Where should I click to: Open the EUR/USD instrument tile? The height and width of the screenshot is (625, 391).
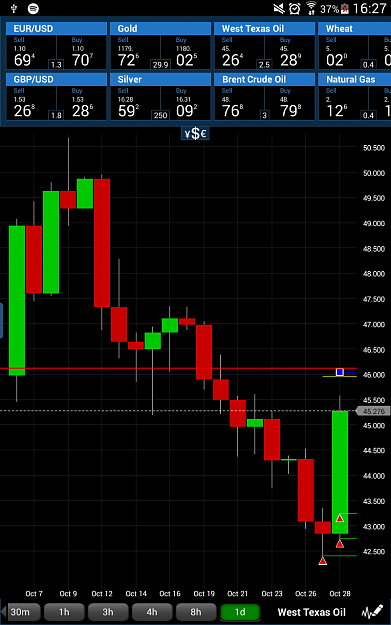pos(56,46)
